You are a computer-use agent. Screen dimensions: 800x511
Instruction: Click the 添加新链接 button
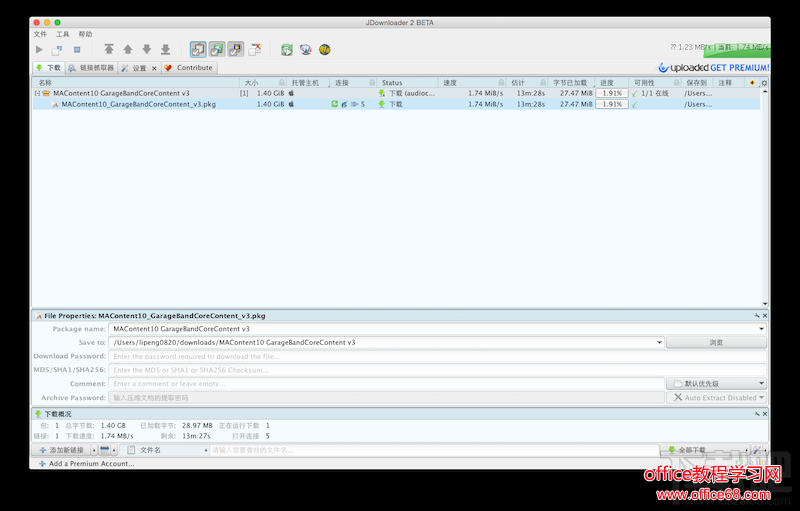(x=61, y=450)
